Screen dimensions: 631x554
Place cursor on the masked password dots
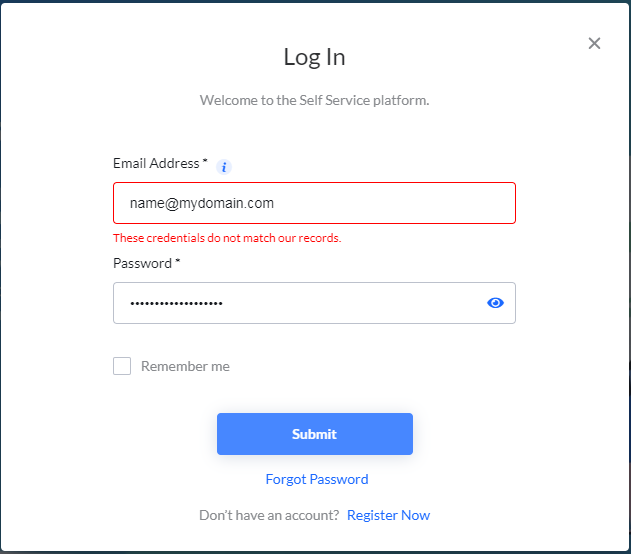pos(176,303)
